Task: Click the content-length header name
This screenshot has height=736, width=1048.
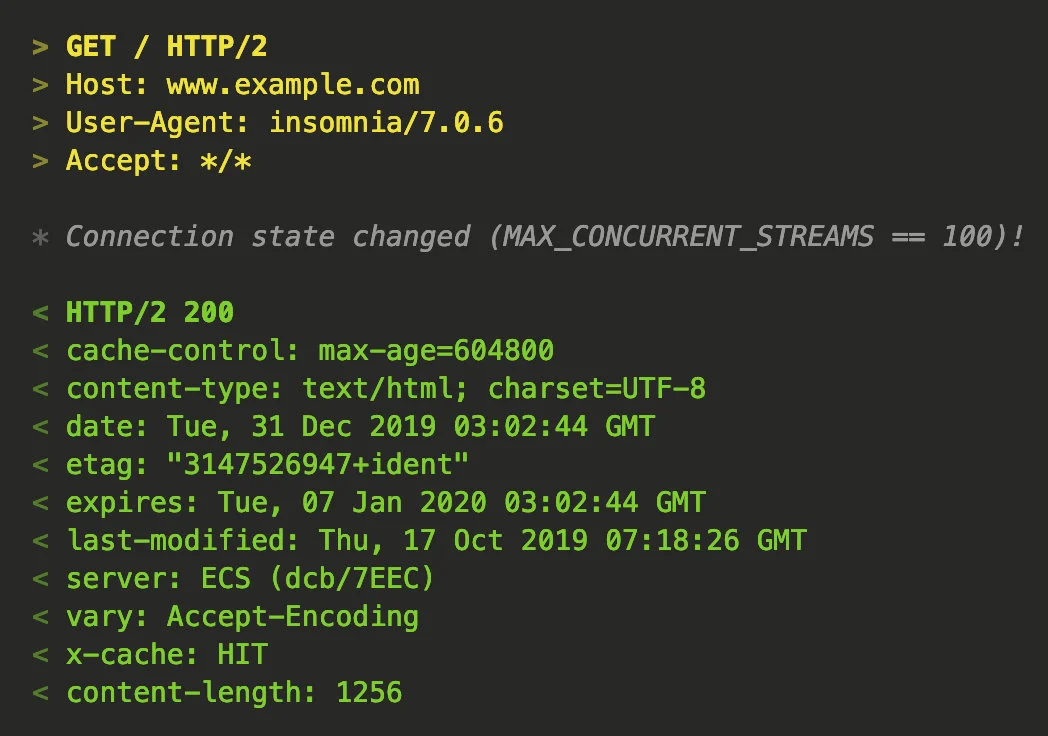Action: click(191, 693)
